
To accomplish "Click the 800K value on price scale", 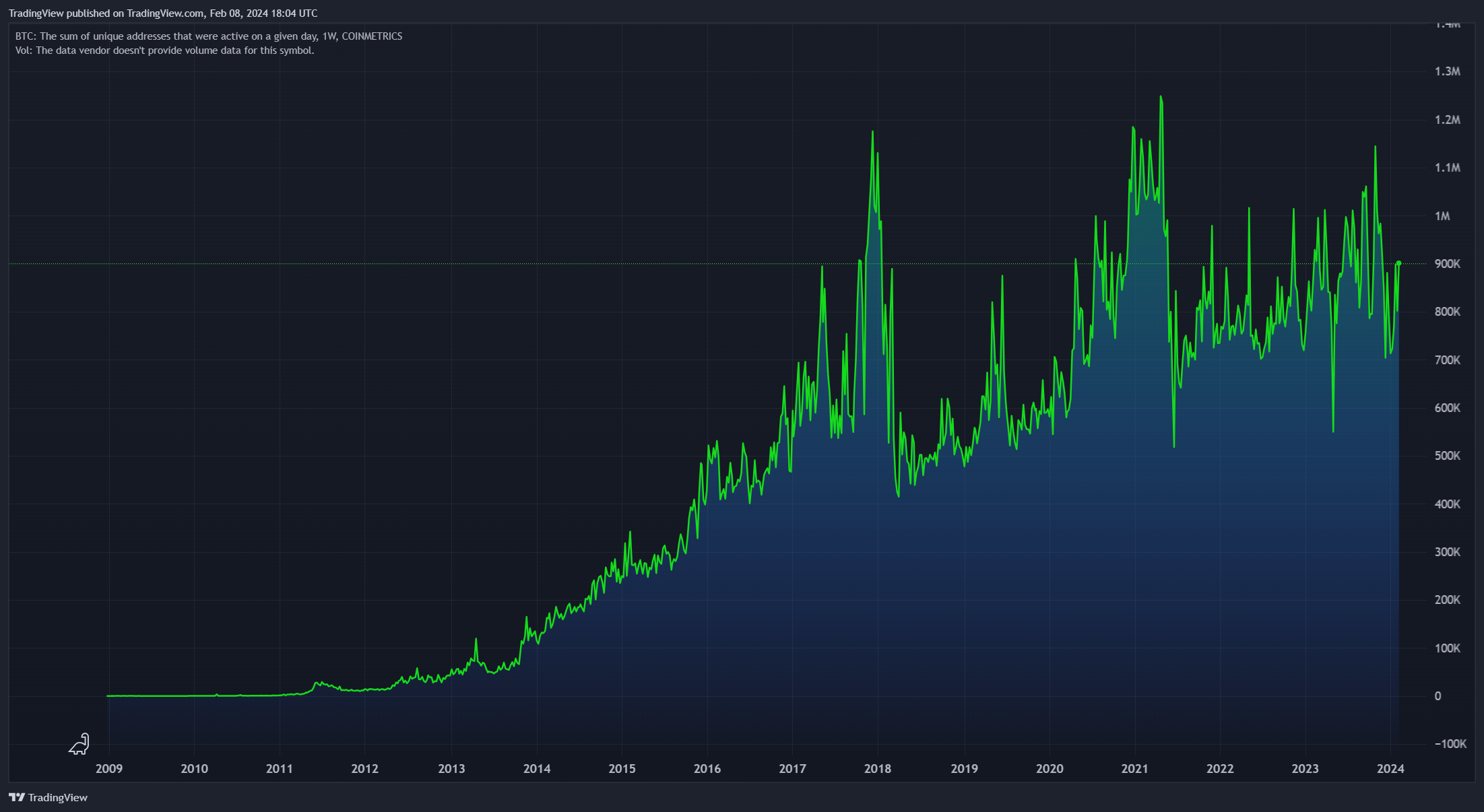I will pyautogui.click(x=1448, y=312).
